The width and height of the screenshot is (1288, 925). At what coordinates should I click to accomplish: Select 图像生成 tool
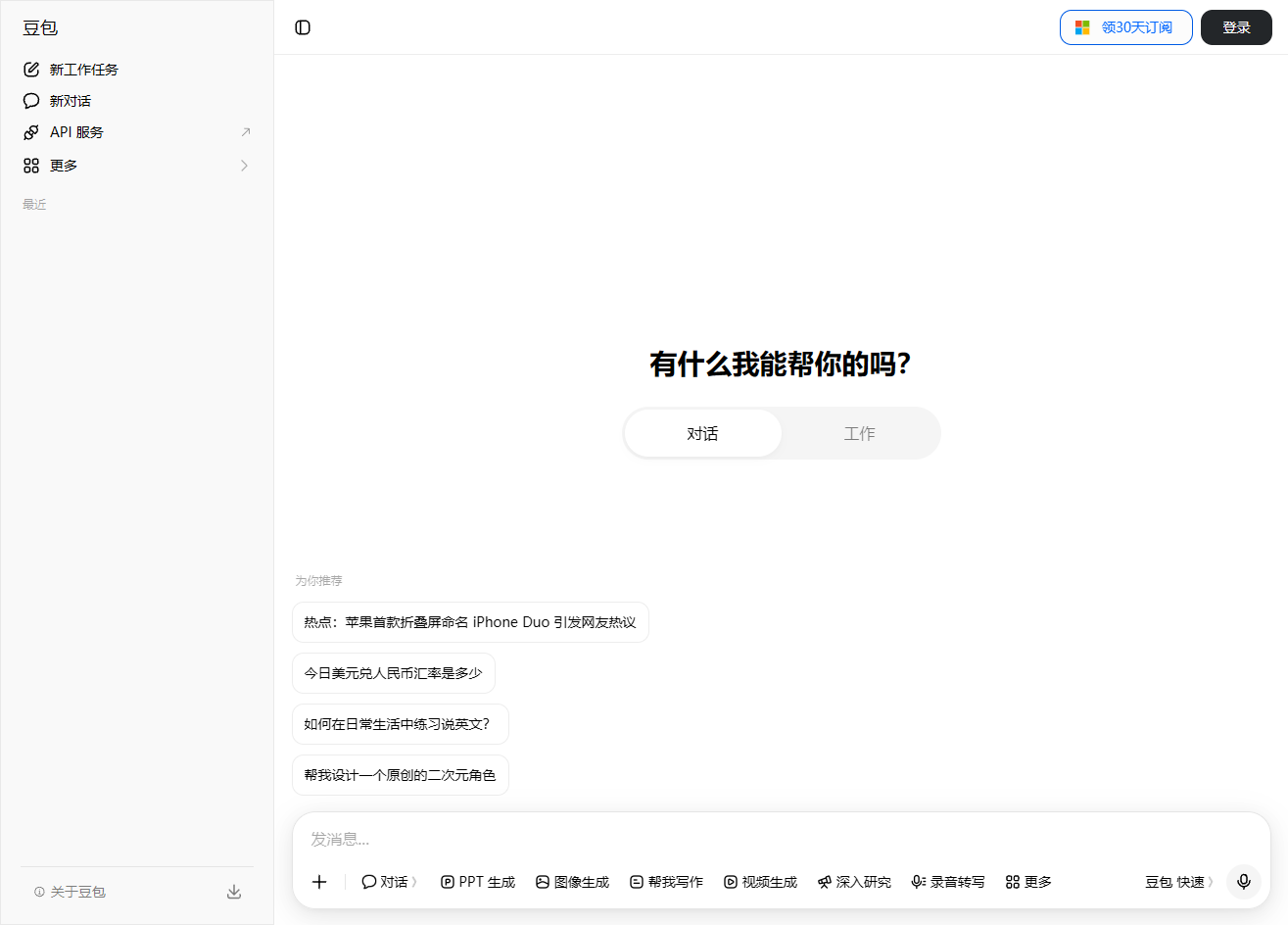coord(572,882)
